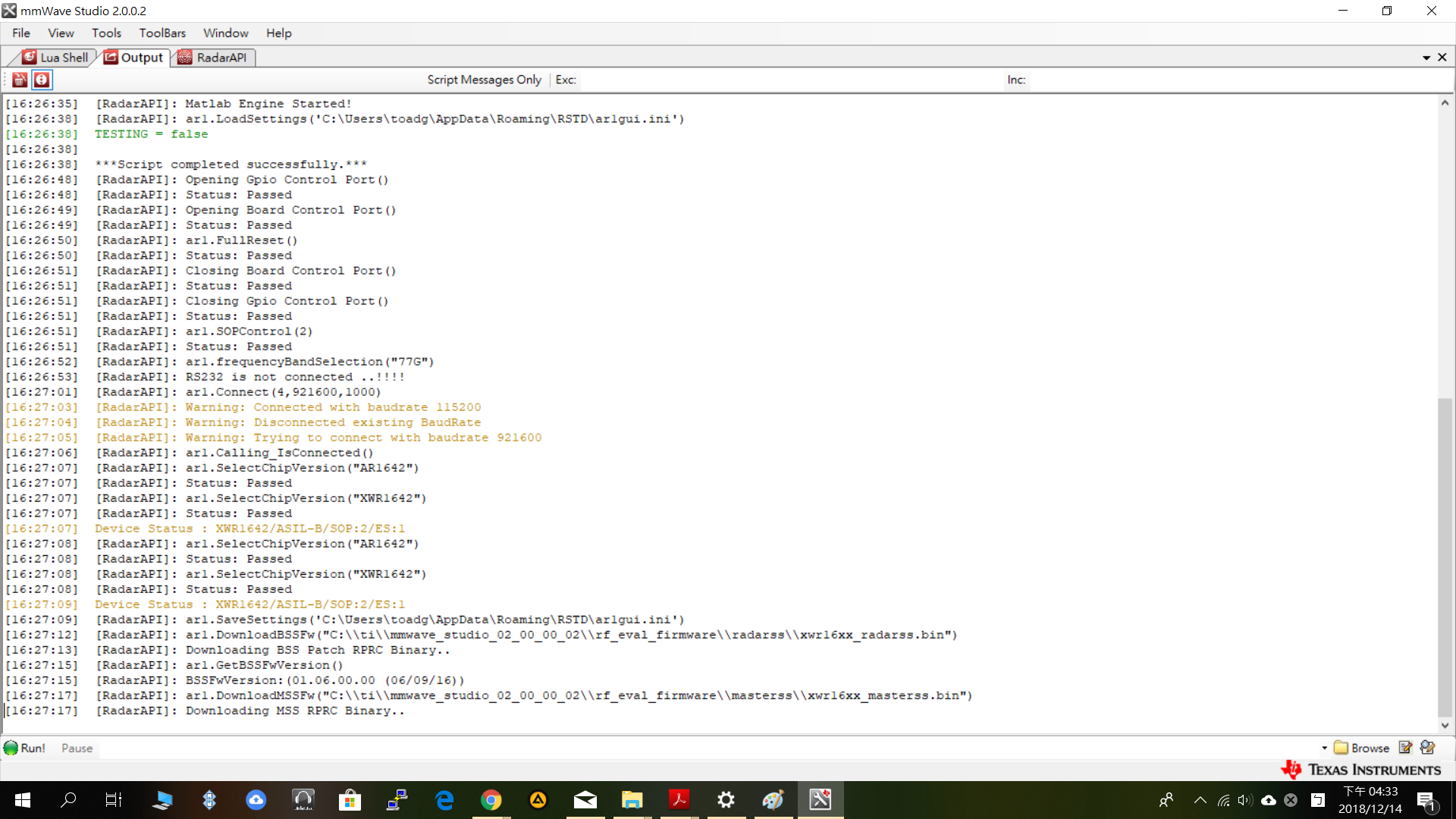Click the Texas Instruments logo
Viewport: 1456px width, 819px height.
(x=1361, y=770)
